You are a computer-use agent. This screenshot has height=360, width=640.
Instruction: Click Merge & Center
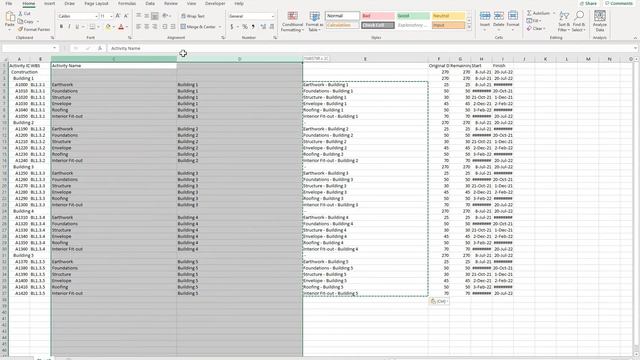198,27
